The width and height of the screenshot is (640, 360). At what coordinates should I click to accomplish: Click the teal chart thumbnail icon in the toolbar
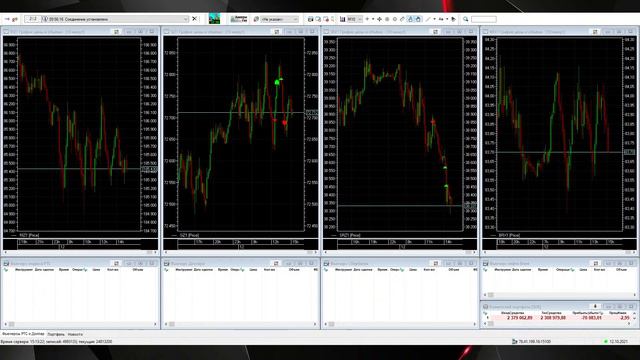point(214,19)
